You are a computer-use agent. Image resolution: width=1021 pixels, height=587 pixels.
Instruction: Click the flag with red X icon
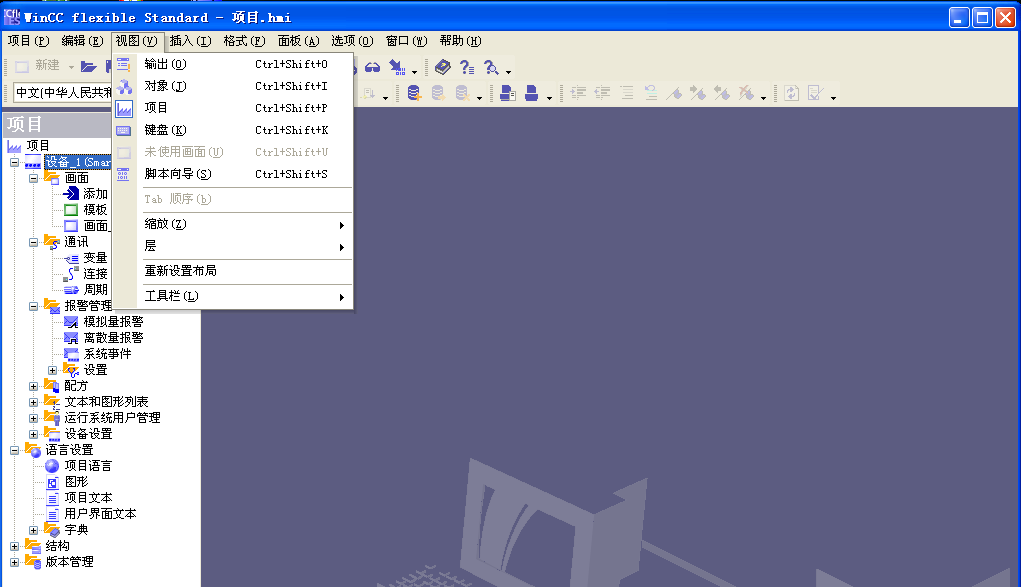[746, 93]
